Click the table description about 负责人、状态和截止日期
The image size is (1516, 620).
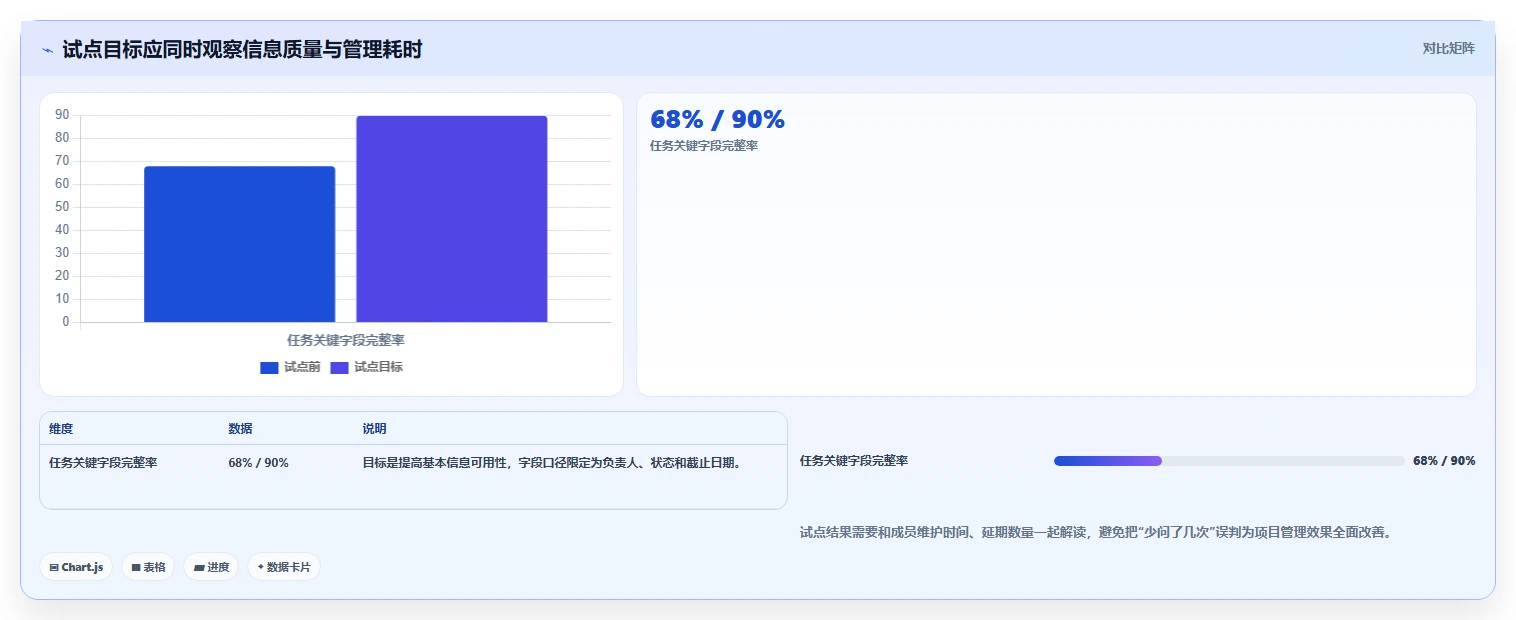(x=552, y=463)
